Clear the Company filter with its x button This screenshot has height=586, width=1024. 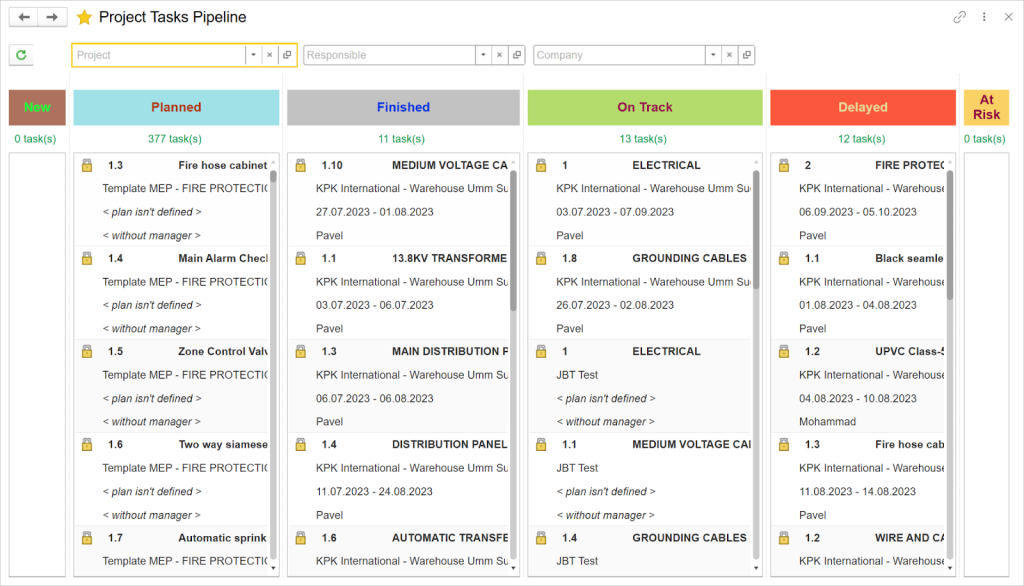pos(729,54)
